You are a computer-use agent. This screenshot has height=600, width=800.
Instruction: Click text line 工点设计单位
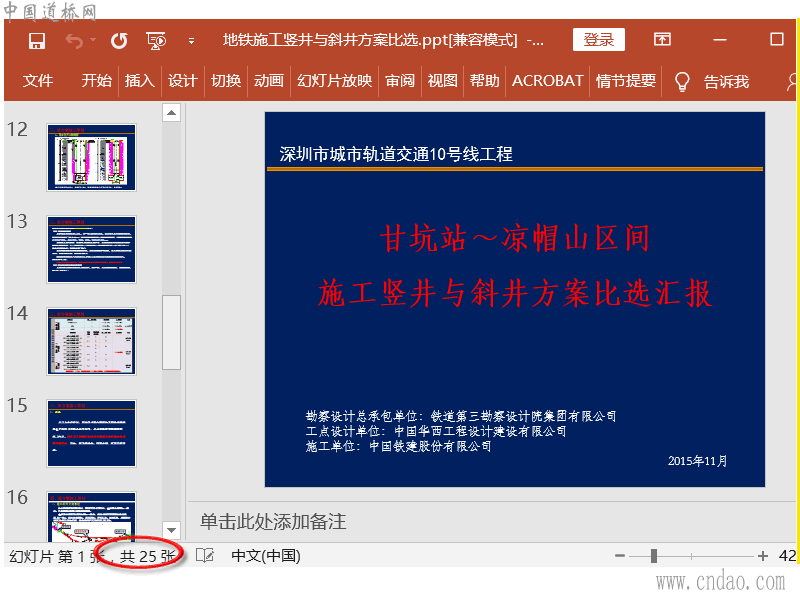436,431
